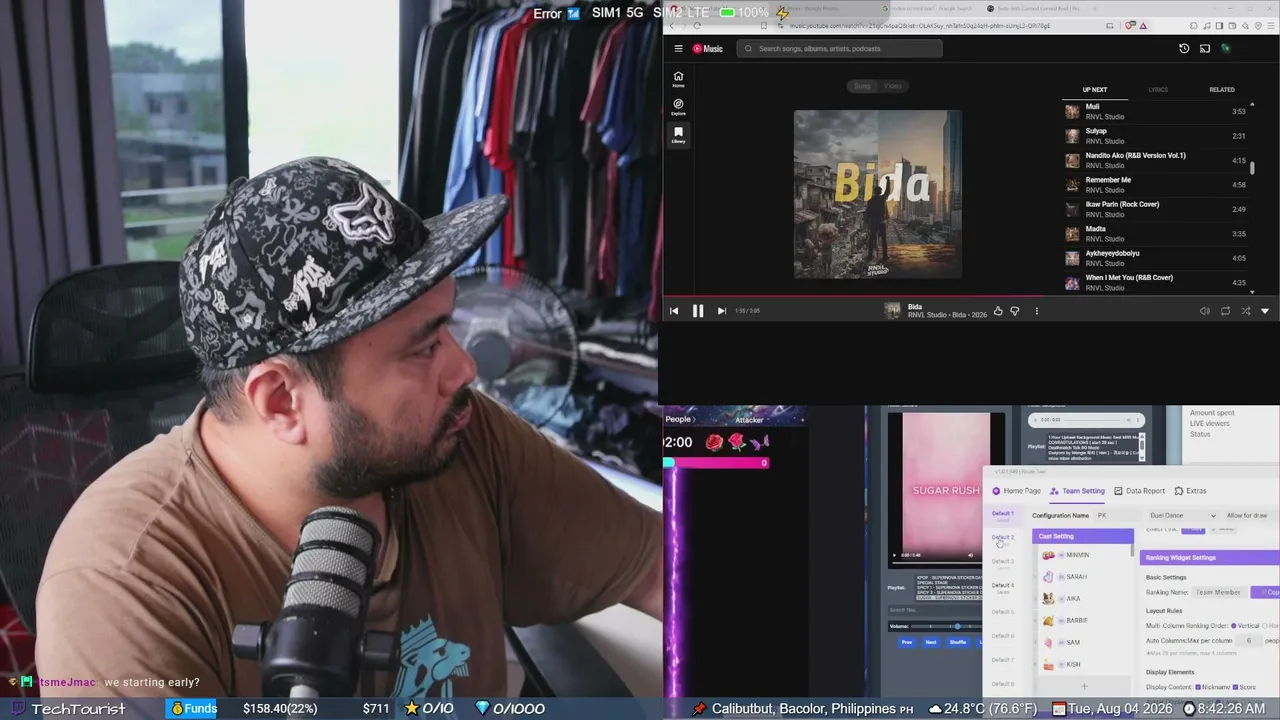Screen dimensions: 1280x720
Task: Select the UP NEXT tab
Action: pos(1095,90)
